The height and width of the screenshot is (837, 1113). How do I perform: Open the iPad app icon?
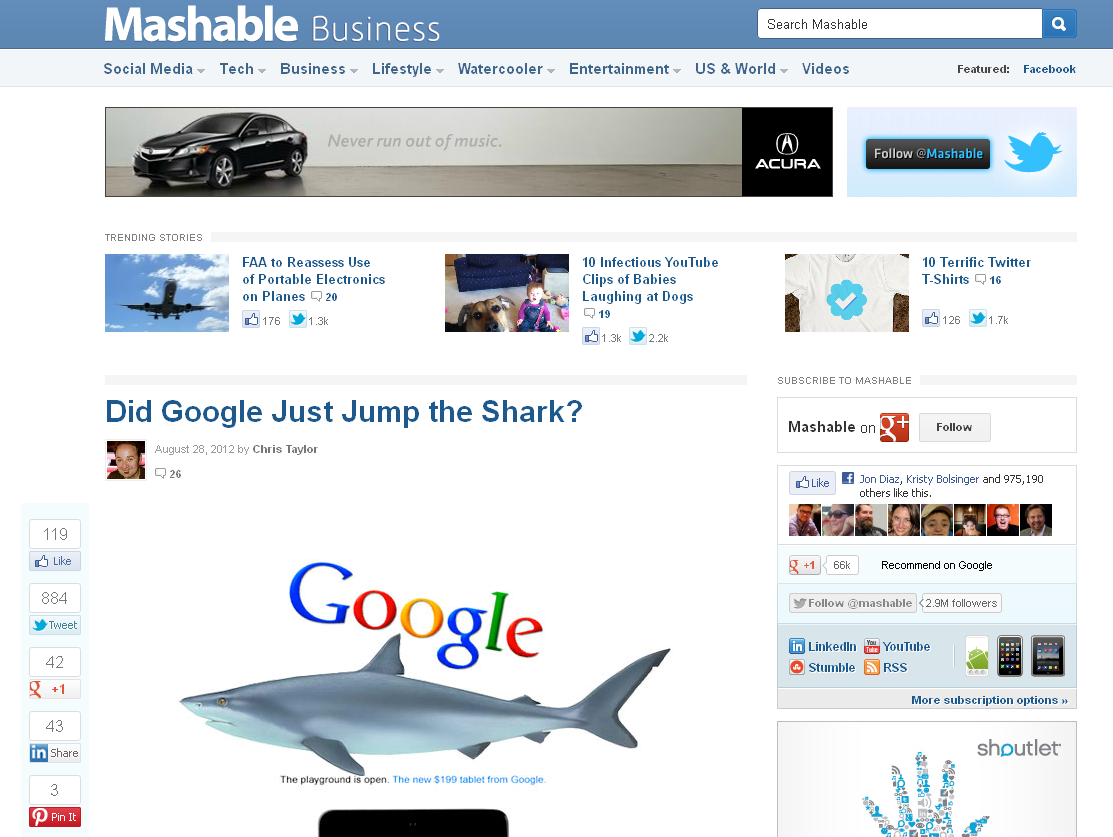coord(1048,656)
